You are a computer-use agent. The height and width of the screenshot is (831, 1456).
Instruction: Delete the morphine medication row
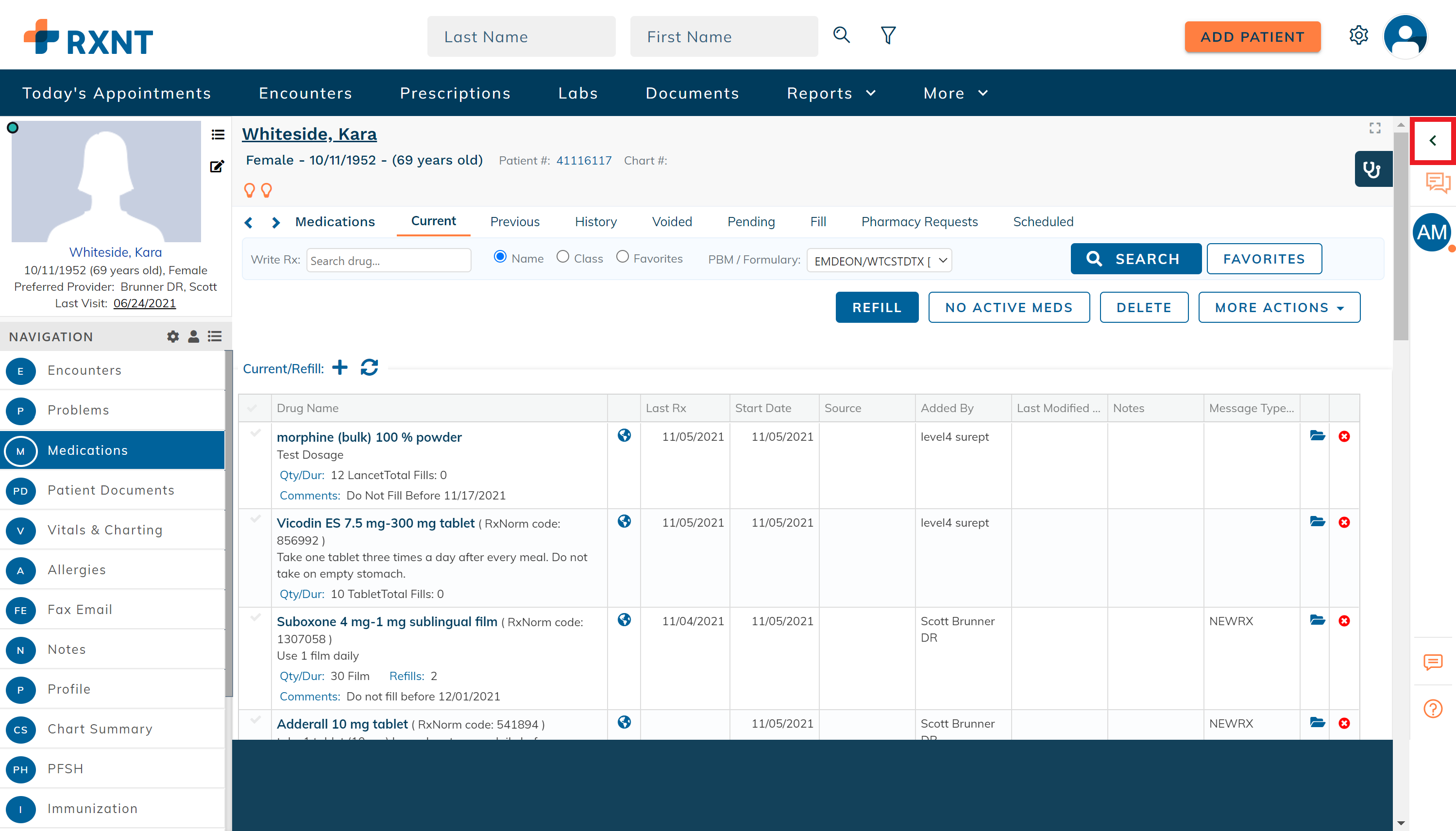(x=1344, y=437)
